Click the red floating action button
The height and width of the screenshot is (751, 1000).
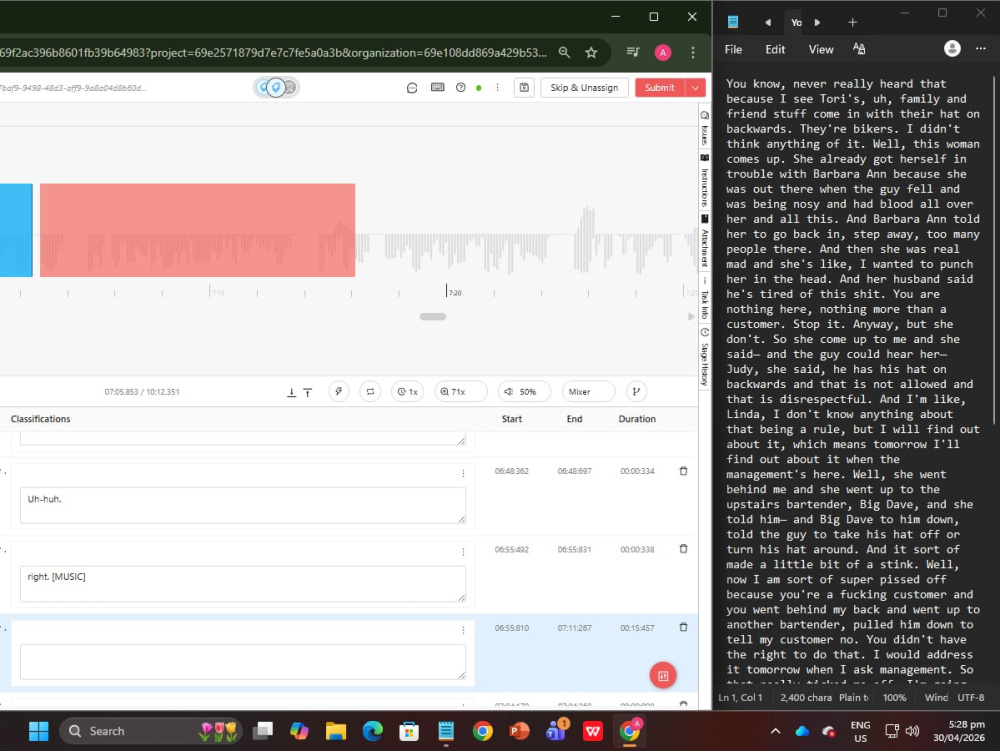click(x=663, y=676)
